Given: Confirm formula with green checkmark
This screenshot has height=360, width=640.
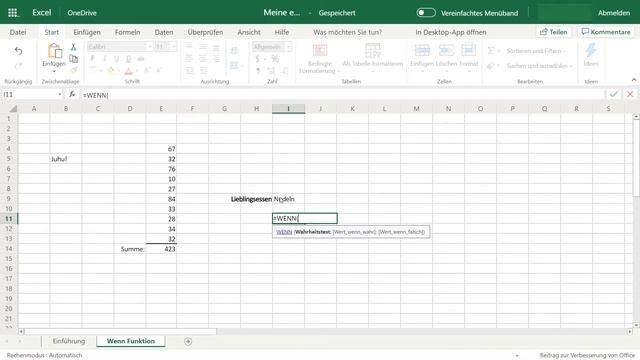Looking at the screenshot, I should (x=613, y=94).
